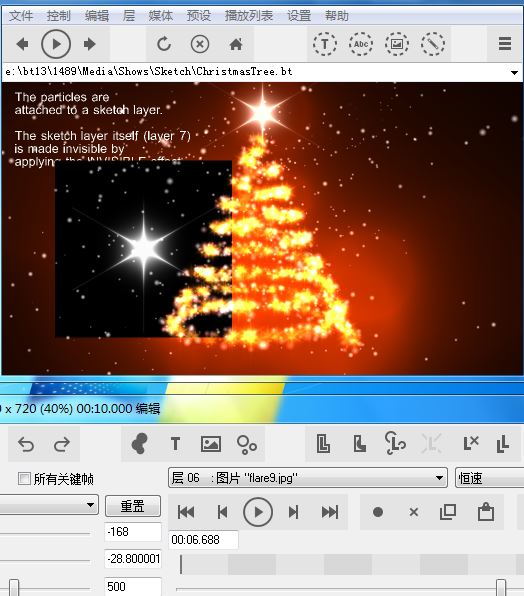Click the slider handle beside the 500 field
This screenshot has height=596, width=524.
pos(14,587)
